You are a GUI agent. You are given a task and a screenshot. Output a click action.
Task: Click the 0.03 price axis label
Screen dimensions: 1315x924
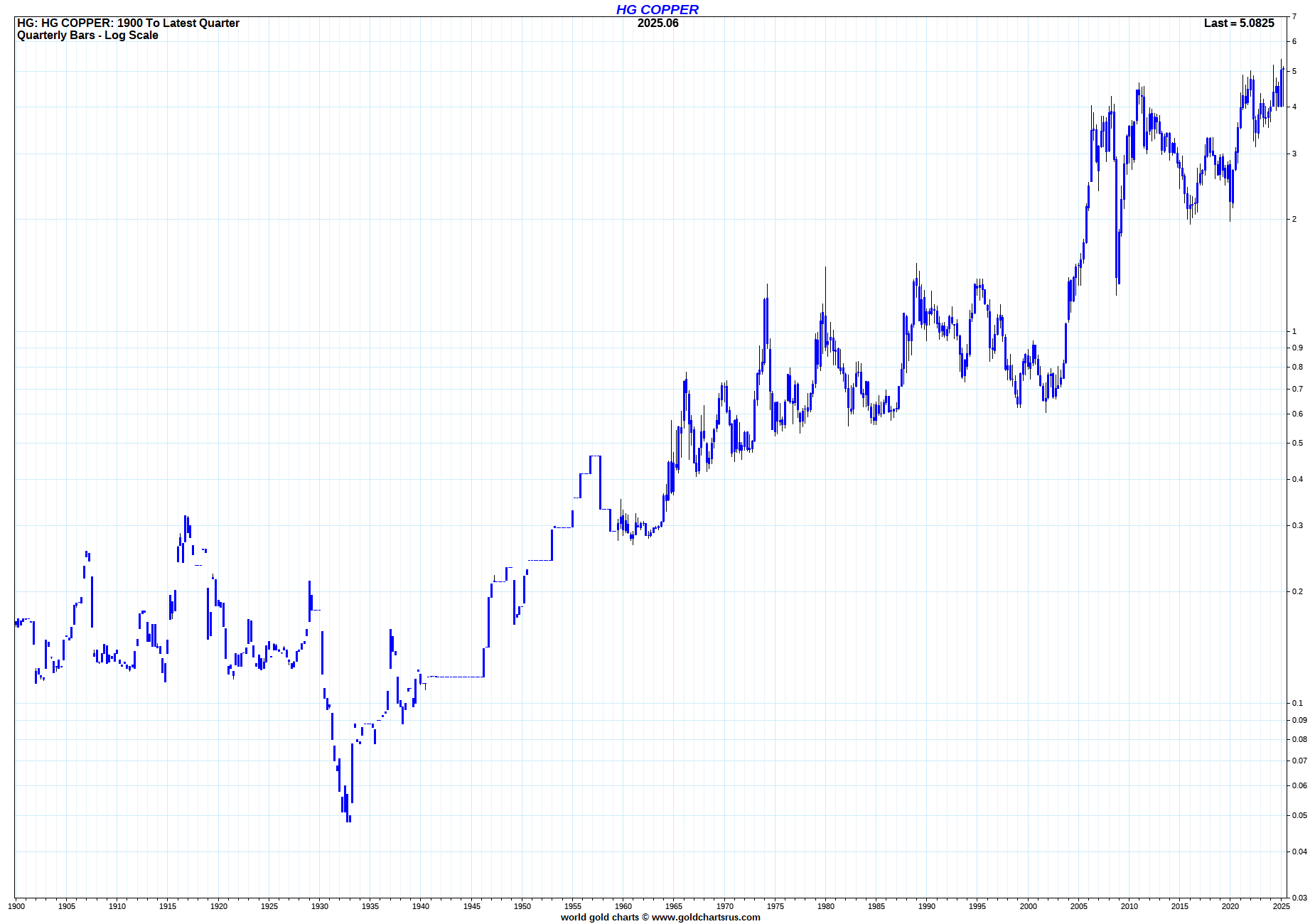(1299, 898)
